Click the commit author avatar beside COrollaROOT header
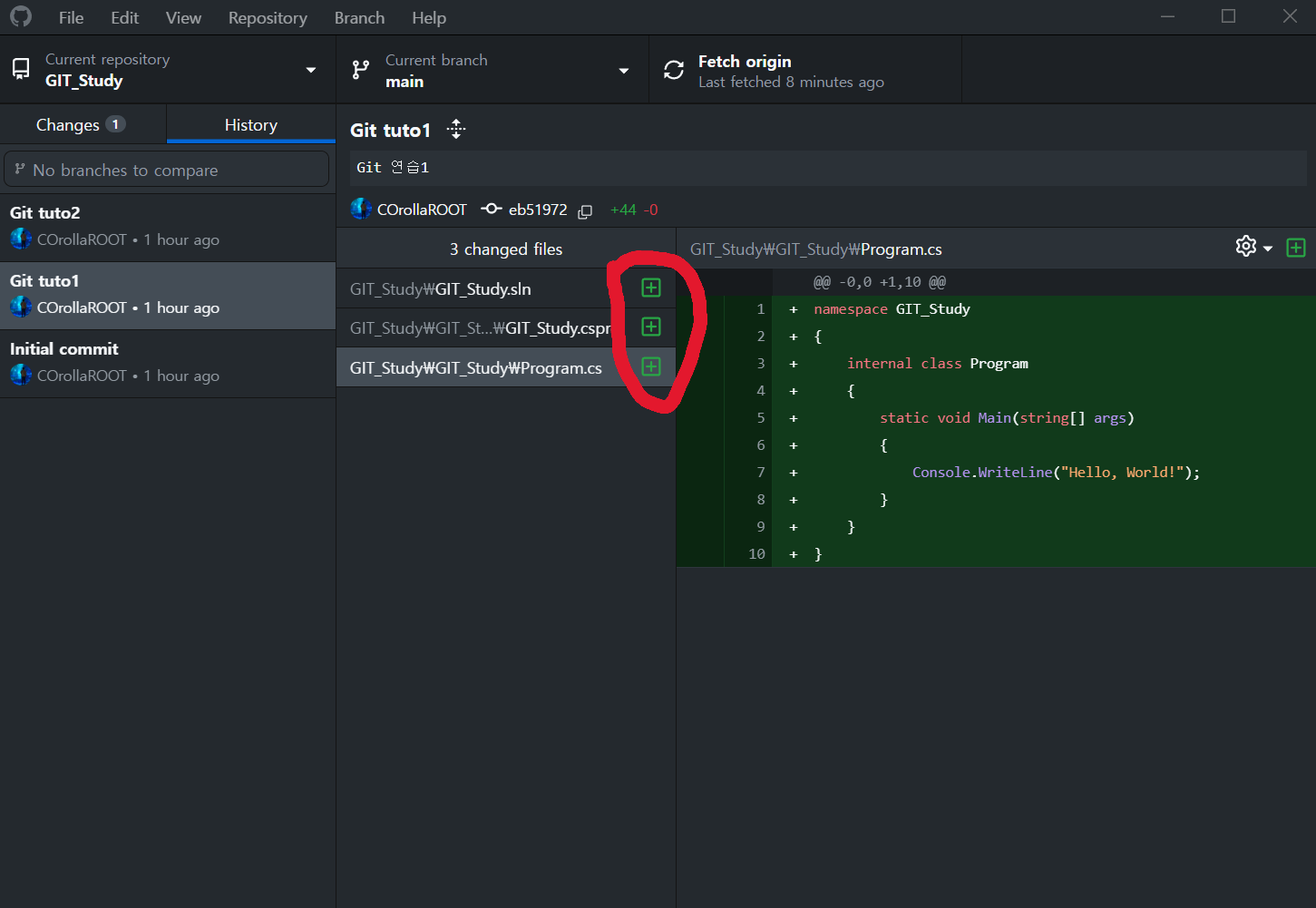The height and width of the screenshot is (908, 1316). 361,209
